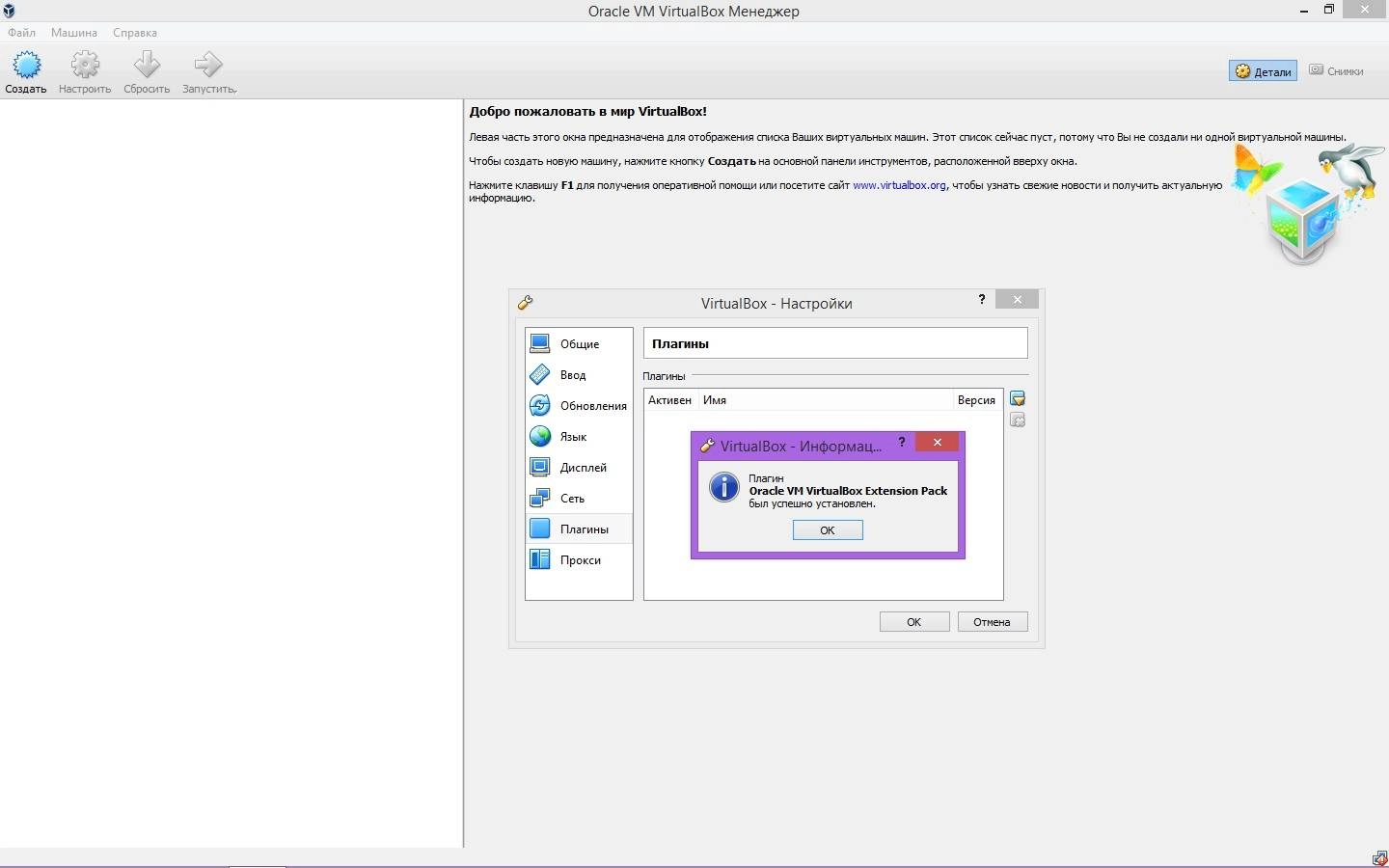Select the Плагины settings category
The image size is (1389, 868).
(579, 529)
